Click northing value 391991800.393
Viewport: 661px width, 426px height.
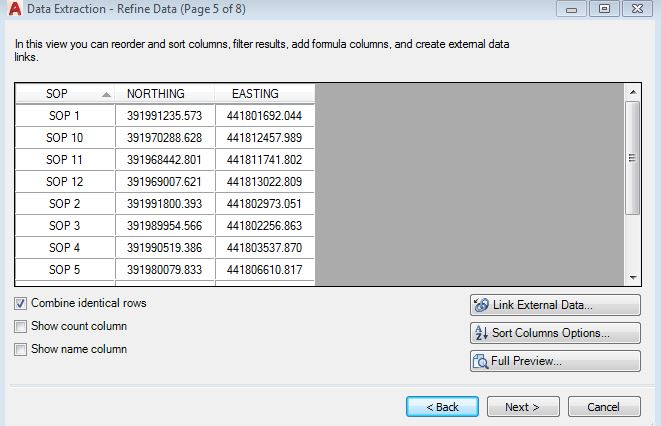[165, 204]
